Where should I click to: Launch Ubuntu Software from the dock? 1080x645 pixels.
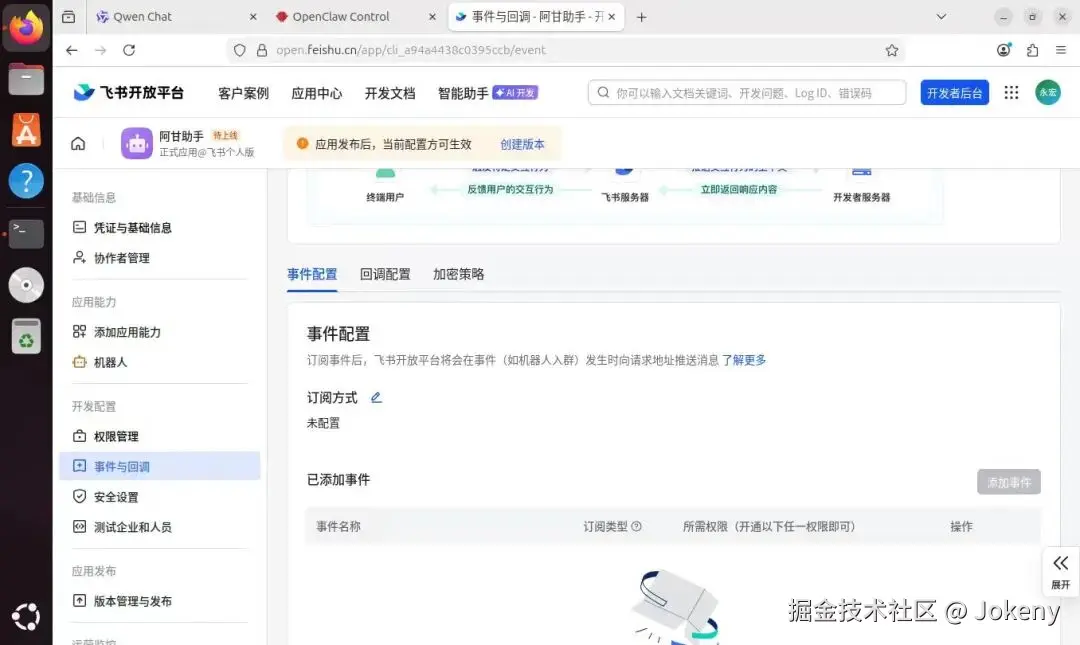click(26, 130)
